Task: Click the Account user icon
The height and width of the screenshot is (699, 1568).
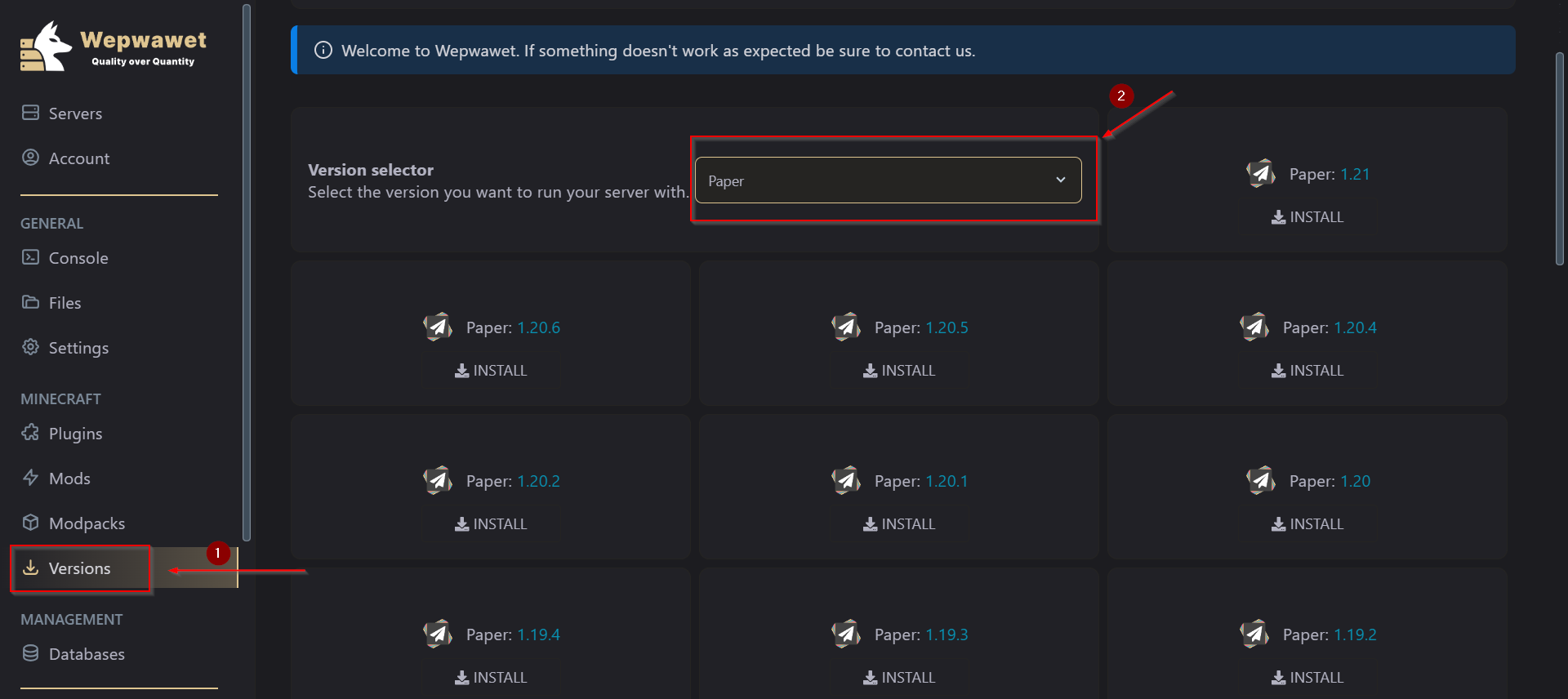Action: pyautogui.click(x=30, y=158)
